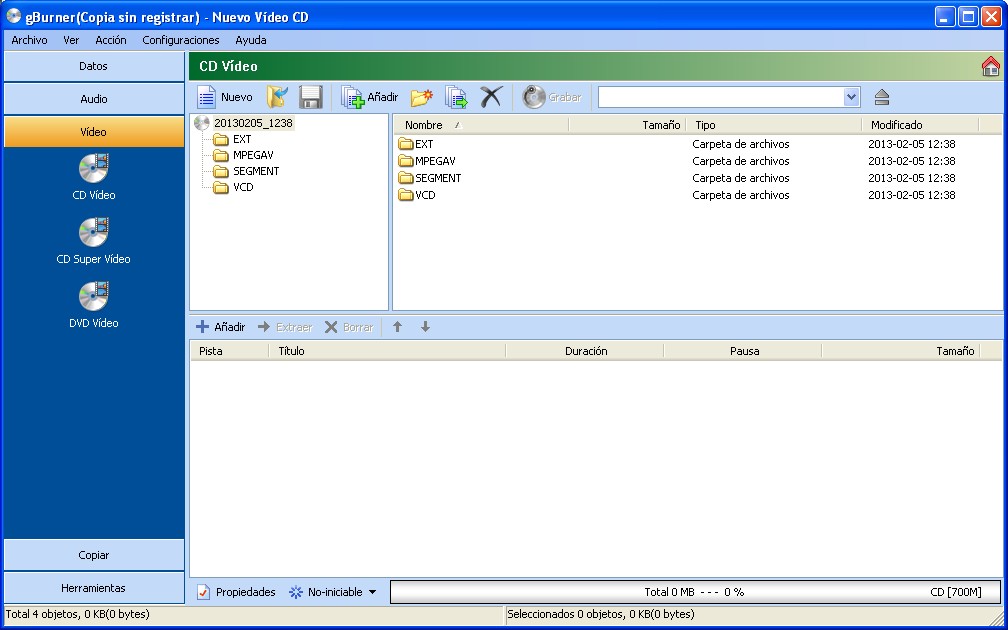Delete selection with the X toolbar icon
The image size is (1008, 630).
coord(491,97)
